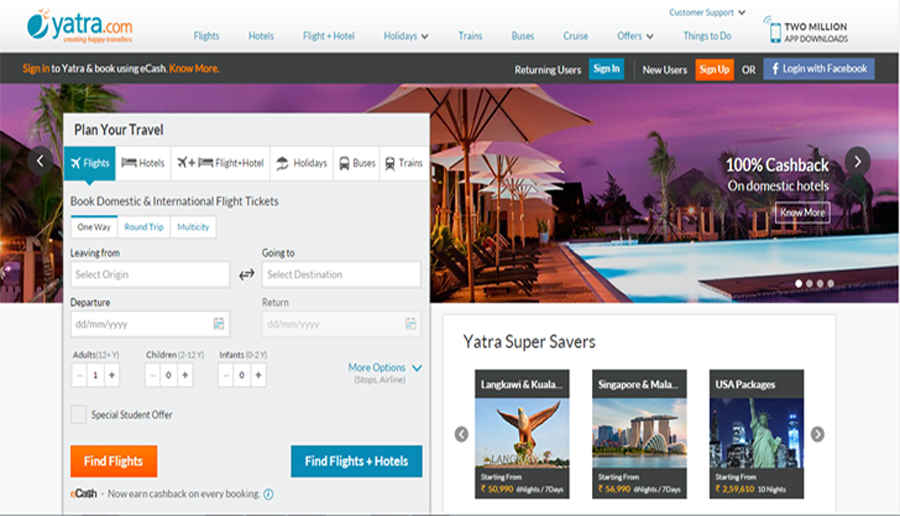900x516 pixels.
Task: Click the mobile app download icon
Action: click(774, 31)
